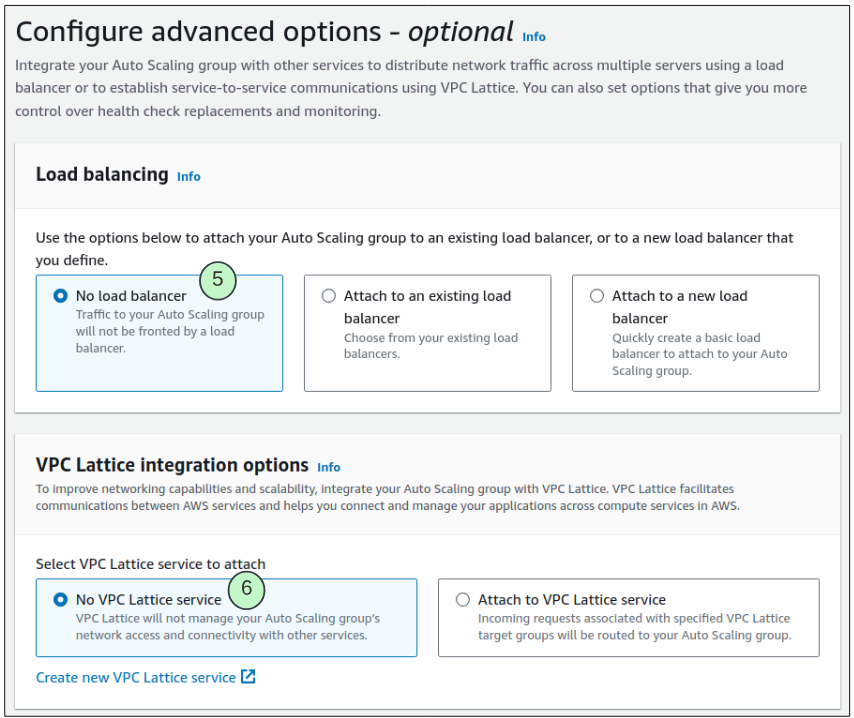Enable Attach to VPC Lattice service radio option
This screenshot has height=718, width=854.
[462, 600]
